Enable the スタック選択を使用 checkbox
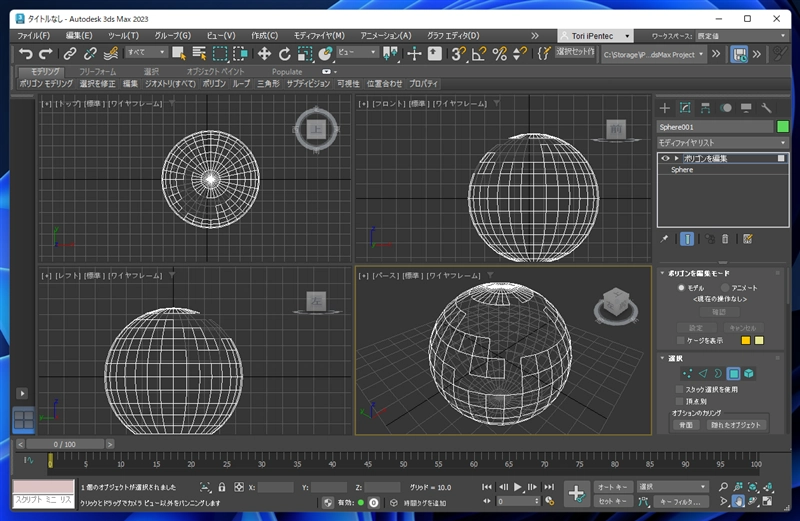 (679, 389)
